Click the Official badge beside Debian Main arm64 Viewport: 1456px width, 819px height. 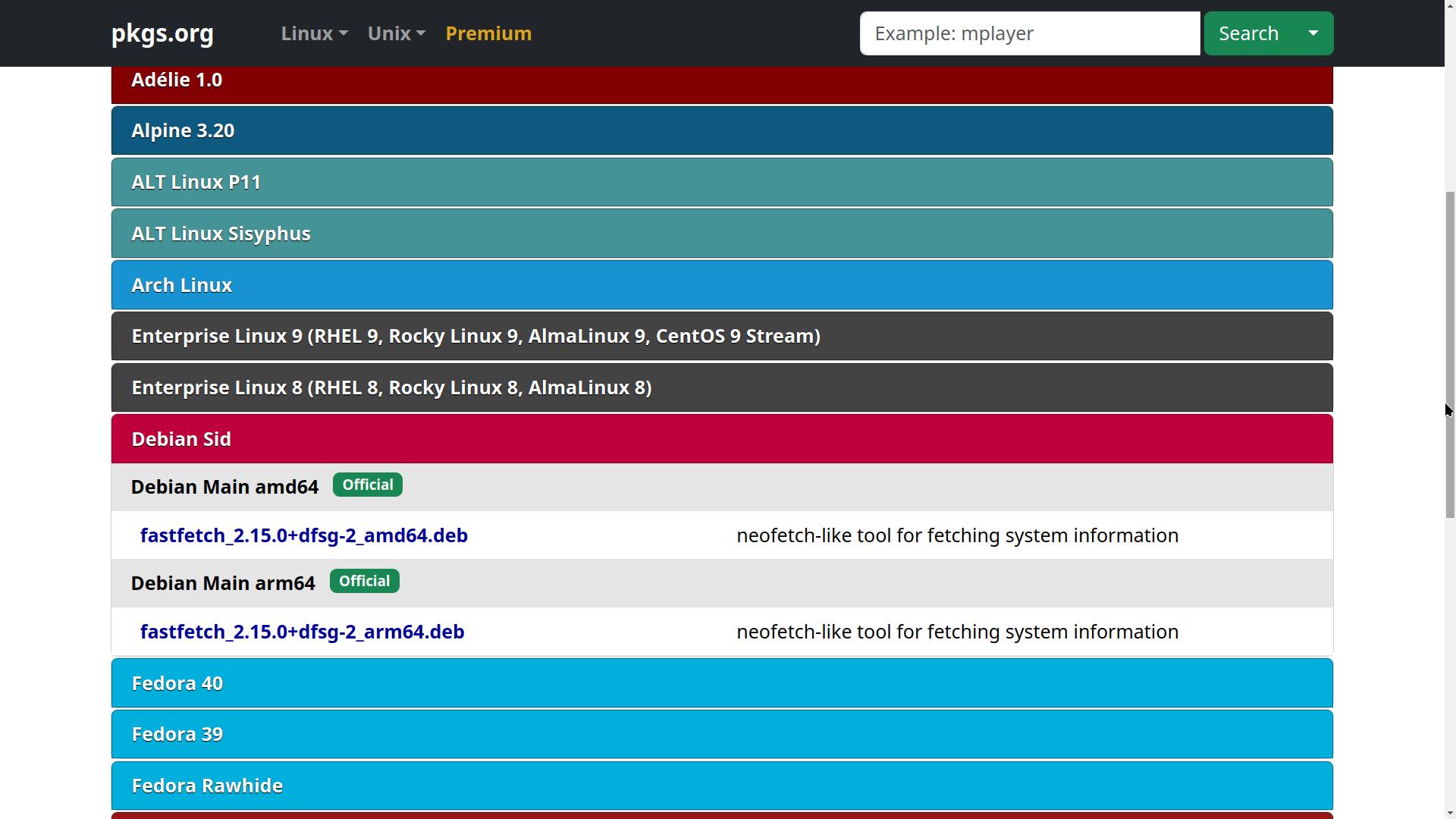click(365, 581)
